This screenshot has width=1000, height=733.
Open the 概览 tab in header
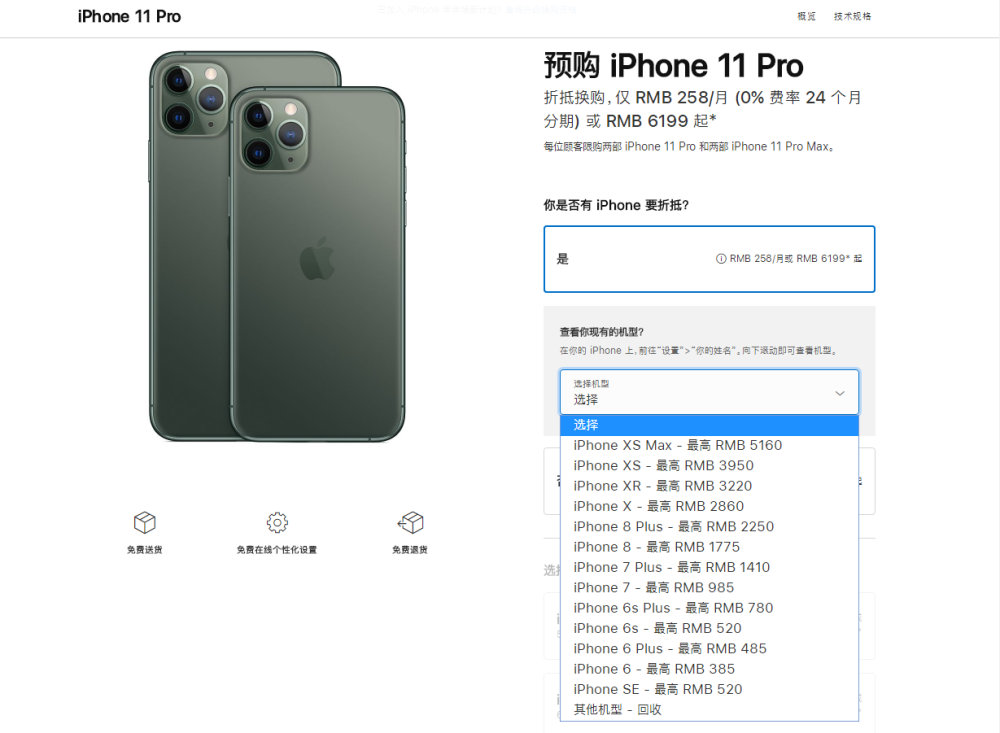806,16
